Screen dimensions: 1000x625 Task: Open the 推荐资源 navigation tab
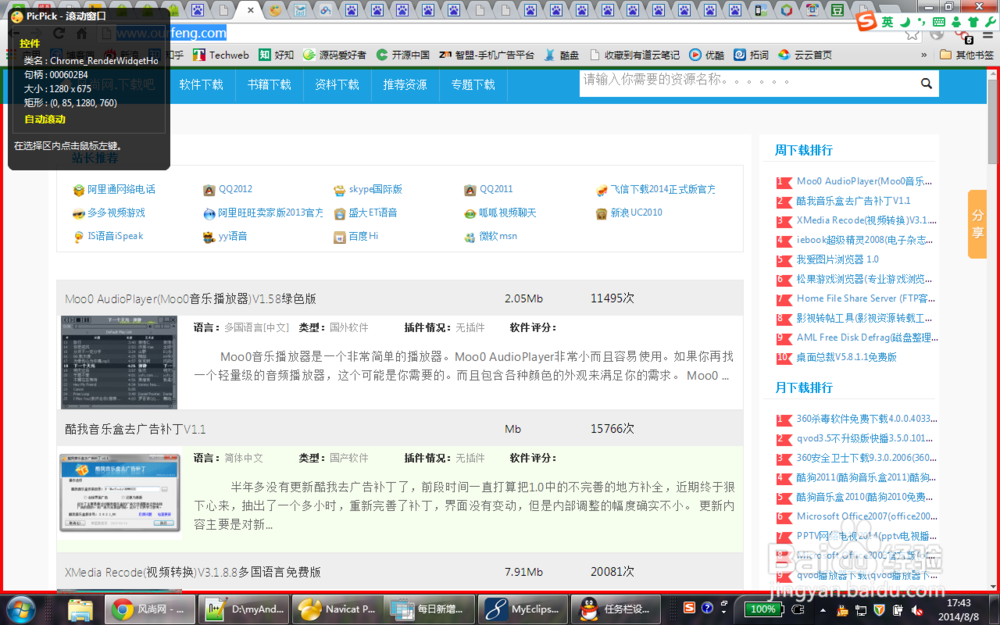coord(405,84)
